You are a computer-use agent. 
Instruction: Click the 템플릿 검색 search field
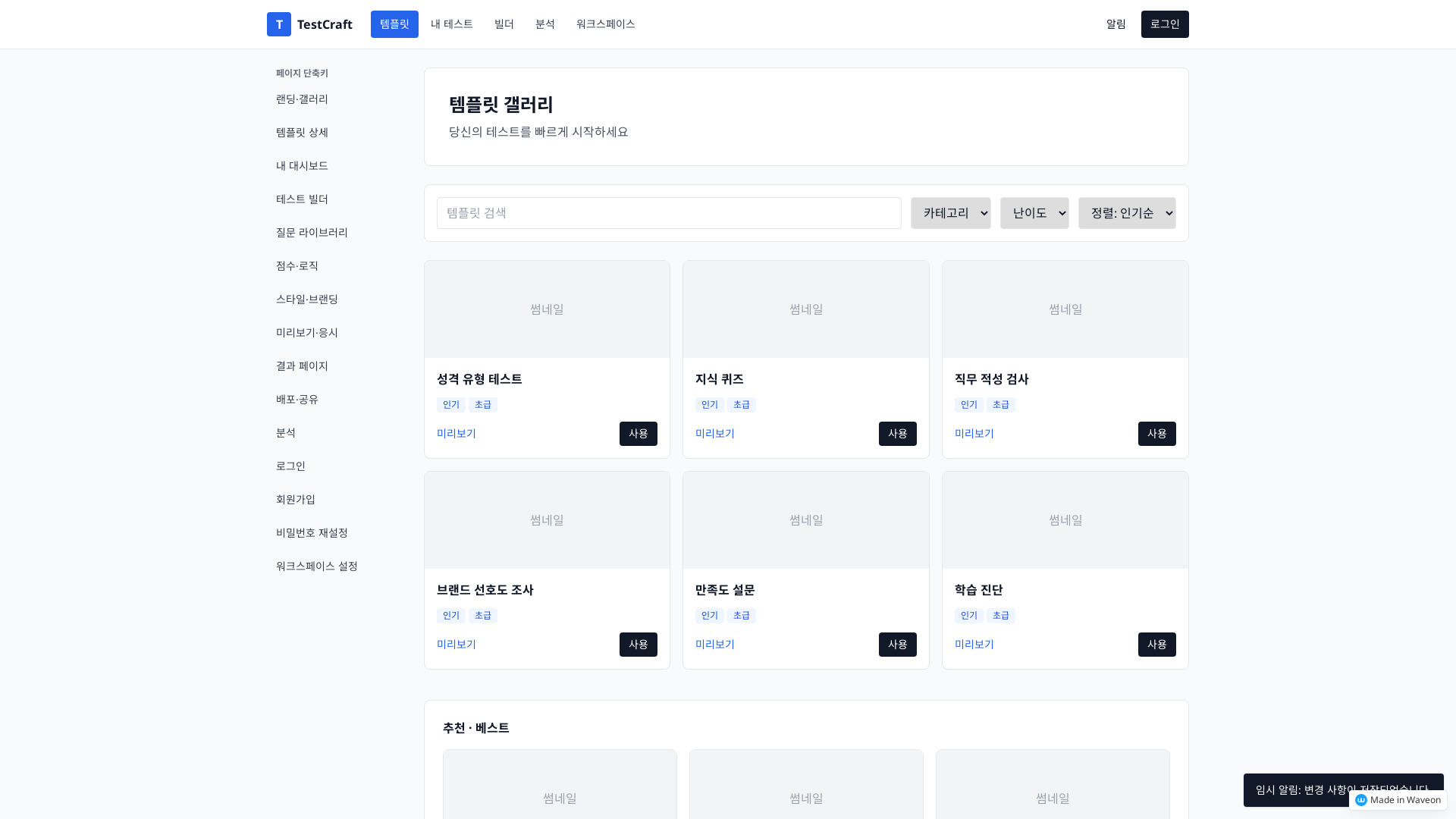[x=668, y=213]
